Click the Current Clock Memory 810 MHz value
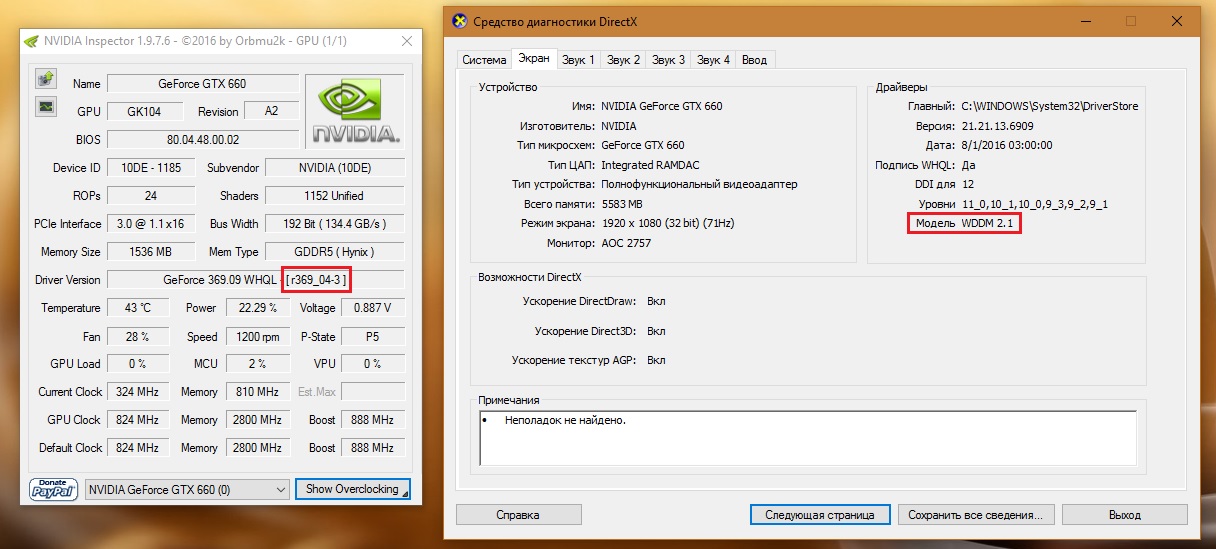This screenshot has height=549, width=1216. click(258, 392)
